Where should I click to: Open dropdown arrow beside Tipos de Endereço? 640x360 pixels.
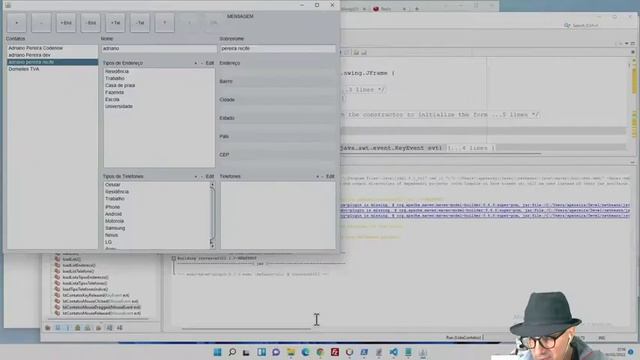point(196,63)
